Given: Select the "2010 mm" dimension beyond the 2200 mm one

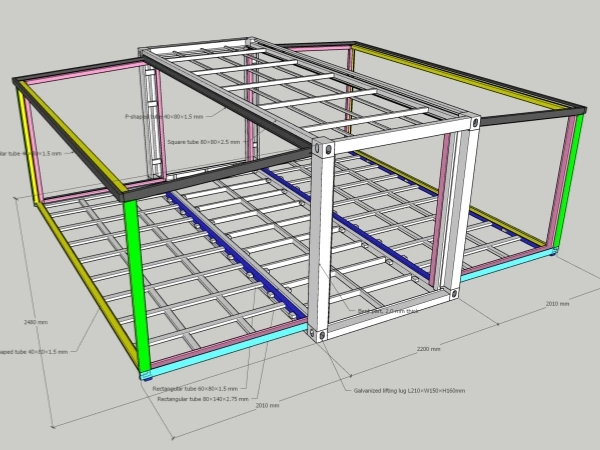Looking at the screenshot, I should tap(557, 303).
